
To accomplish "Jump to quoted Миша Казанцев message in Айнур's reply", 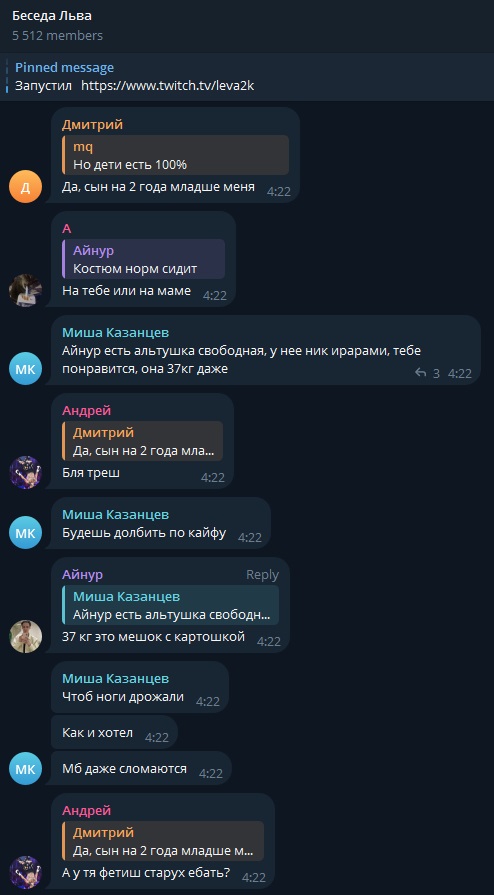I will pyautogui.click(x=170, y=605).
